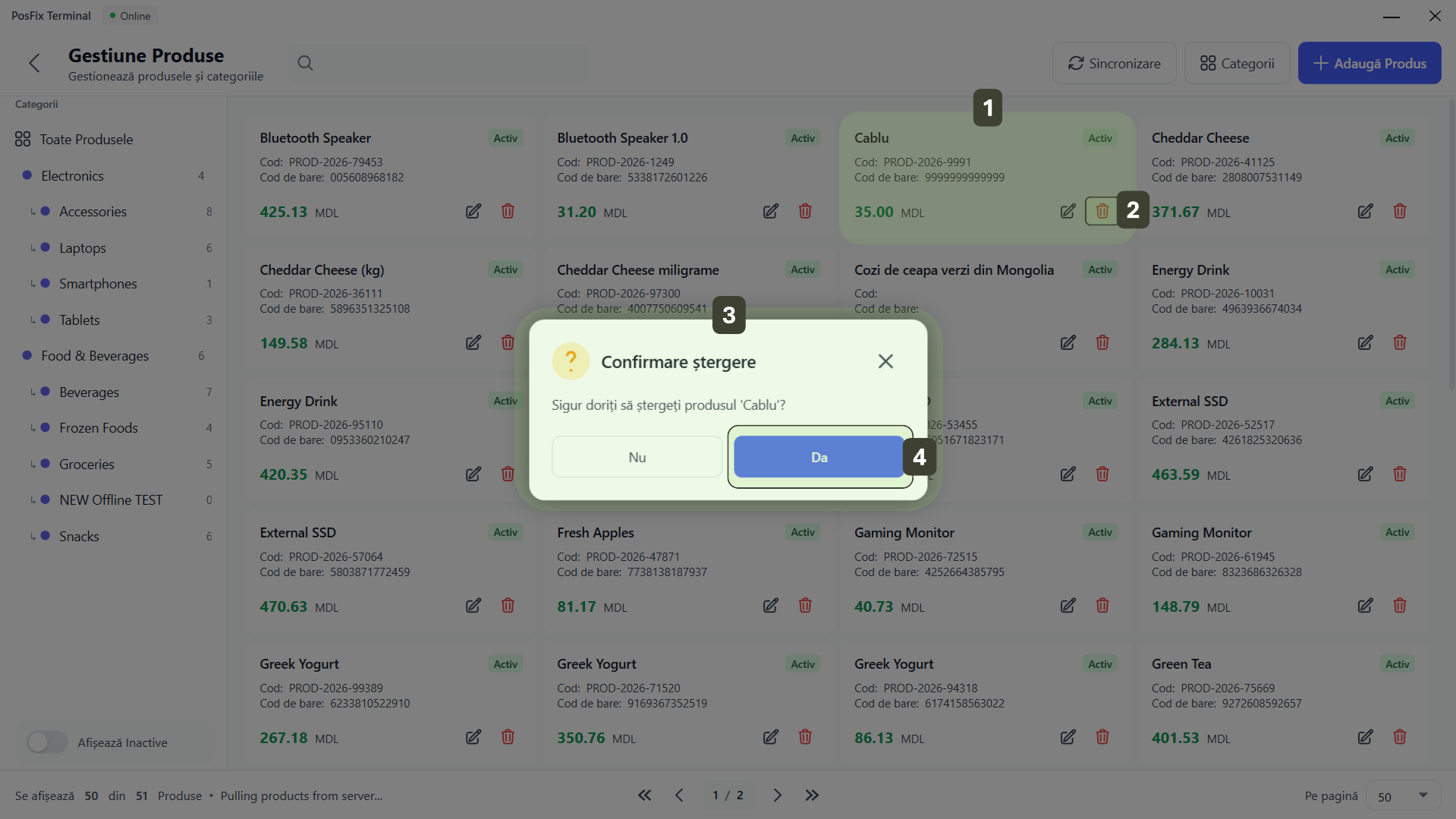The height and width of the screenshot is (819, 1456).
Task: Click Adaugă Produs to add a product
Action: click(1369, 63)
